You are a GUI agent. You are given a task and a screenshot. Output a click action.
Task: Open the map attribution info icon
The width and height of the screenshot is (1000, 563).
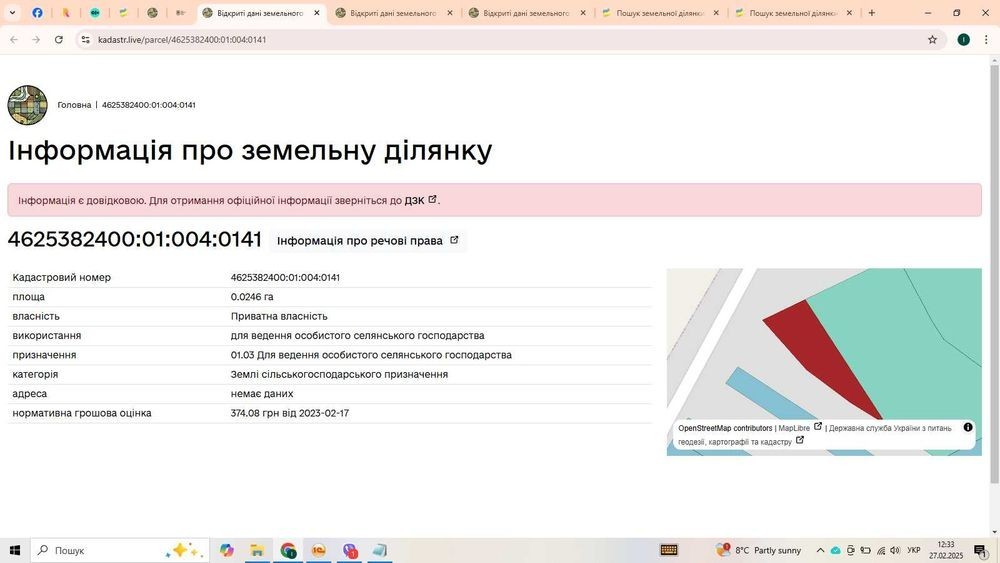(967, 427)
